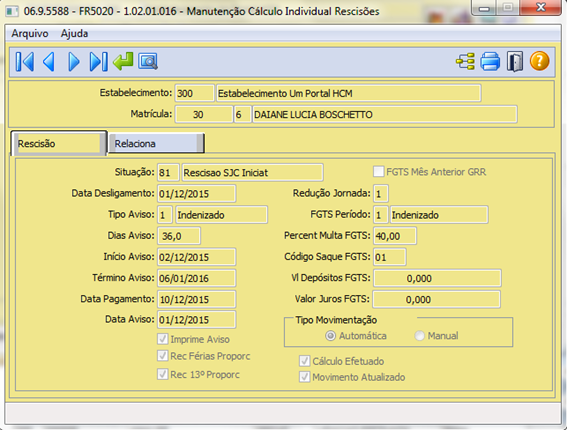Click the exit door icon
The height and width of the screenshot is (430, 567).
[515, 61]
